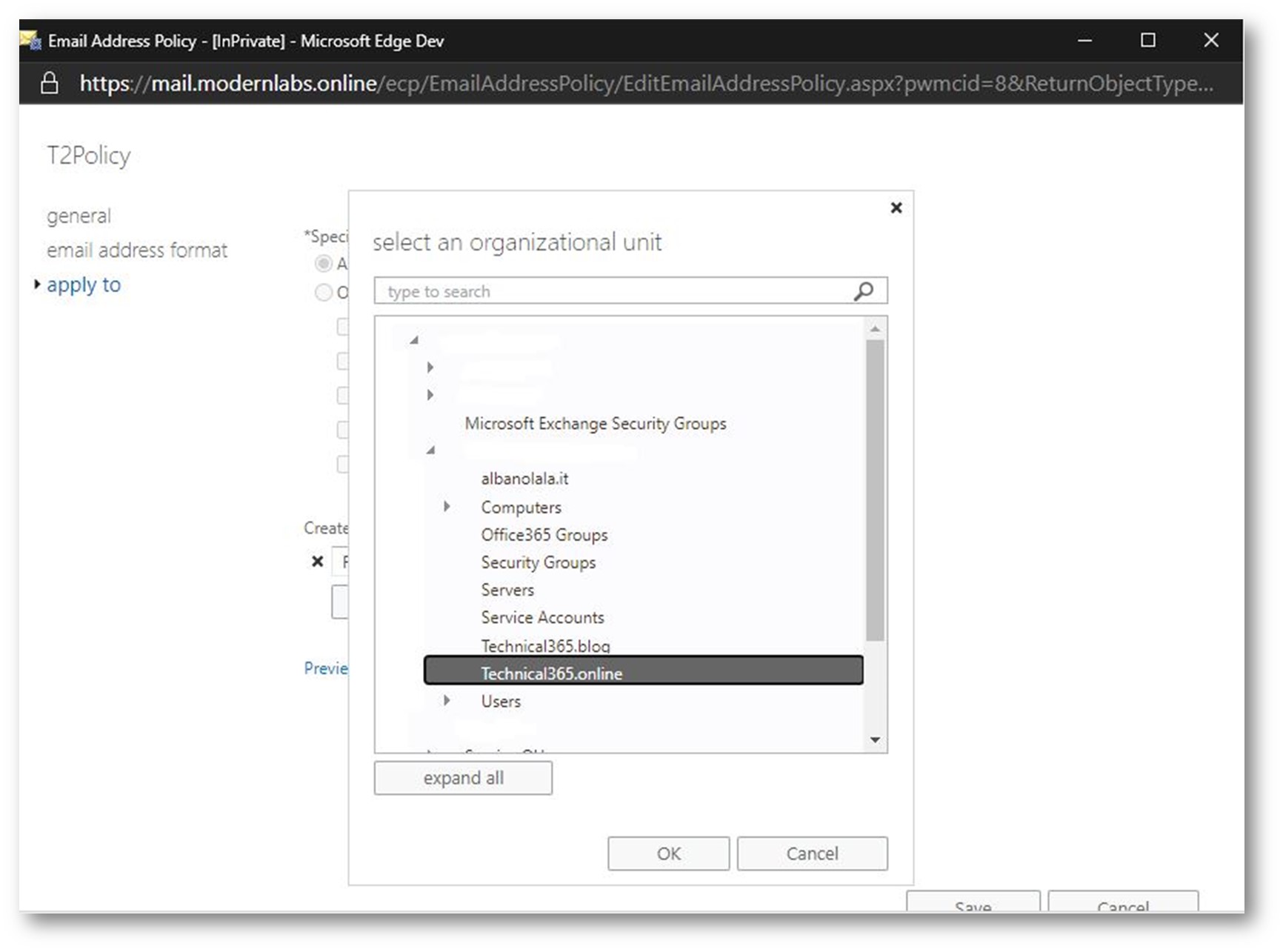Image resolution: width=1283 pixels, height=952 pixels.
Task: Open the apply to section
Action: [84, 284]
